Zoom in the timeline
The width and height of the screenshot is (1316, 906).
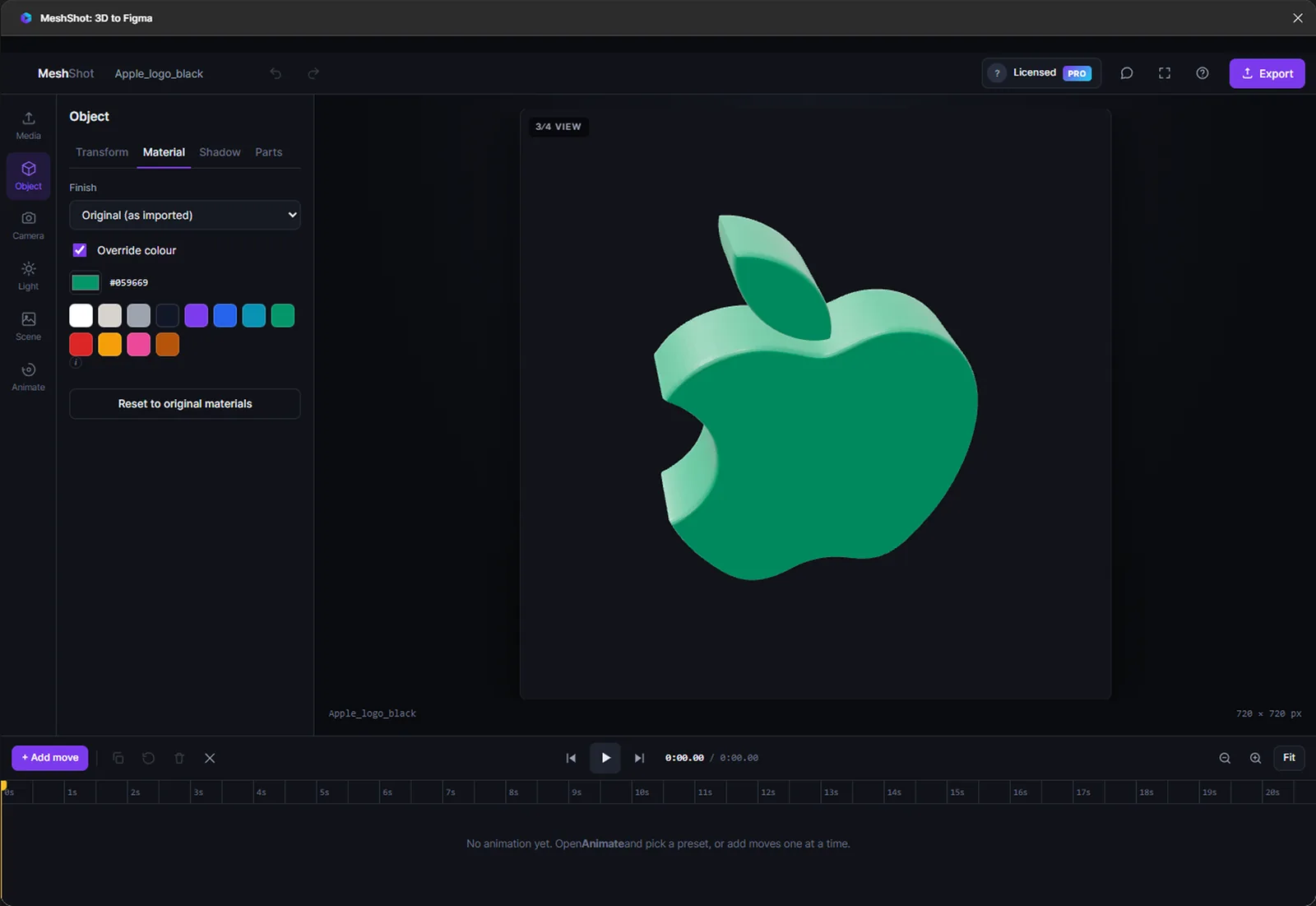1255,758
